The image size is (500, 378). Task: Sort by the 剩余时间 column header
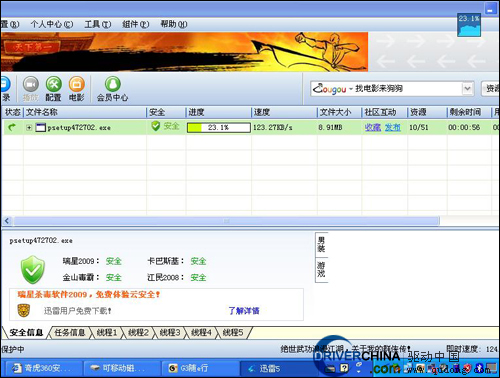(469, 112)
